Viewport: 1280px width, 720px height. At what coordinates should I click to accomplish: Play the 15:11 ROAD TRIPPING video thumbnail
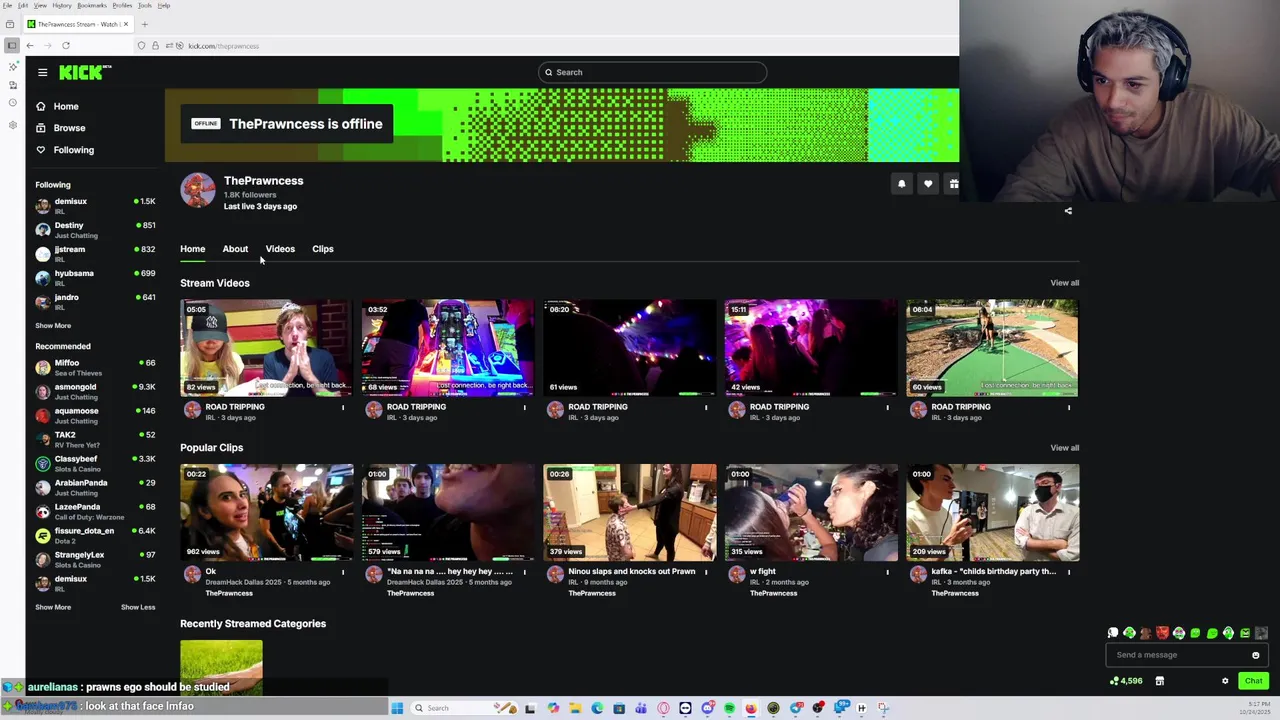811,347
